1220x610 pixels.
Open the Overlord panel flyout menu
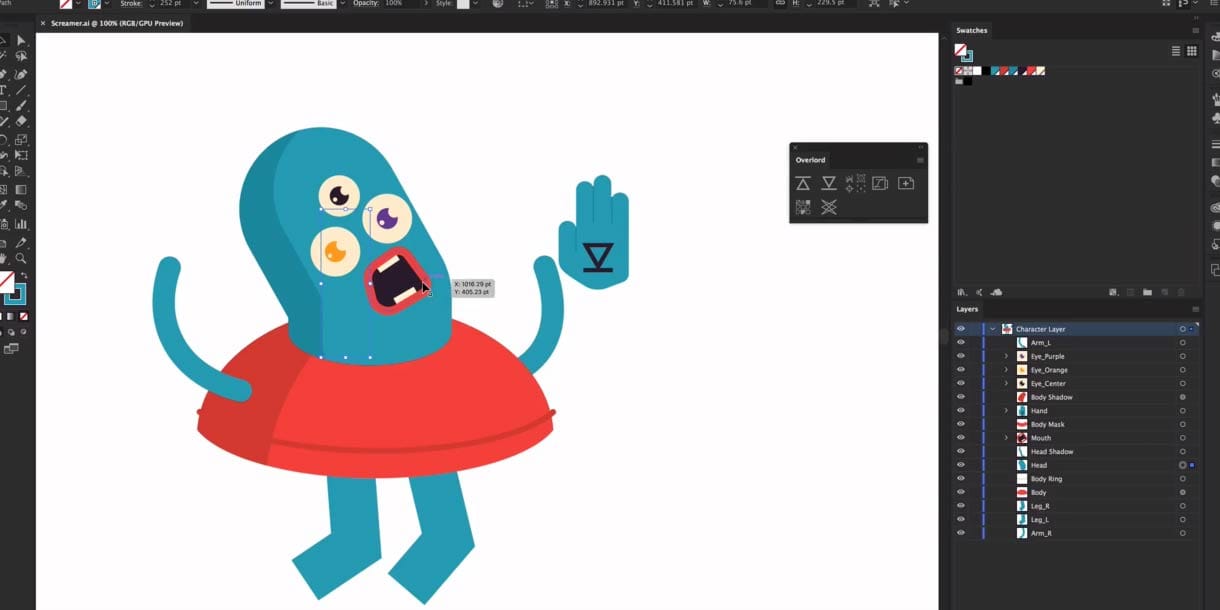point(920,159)
